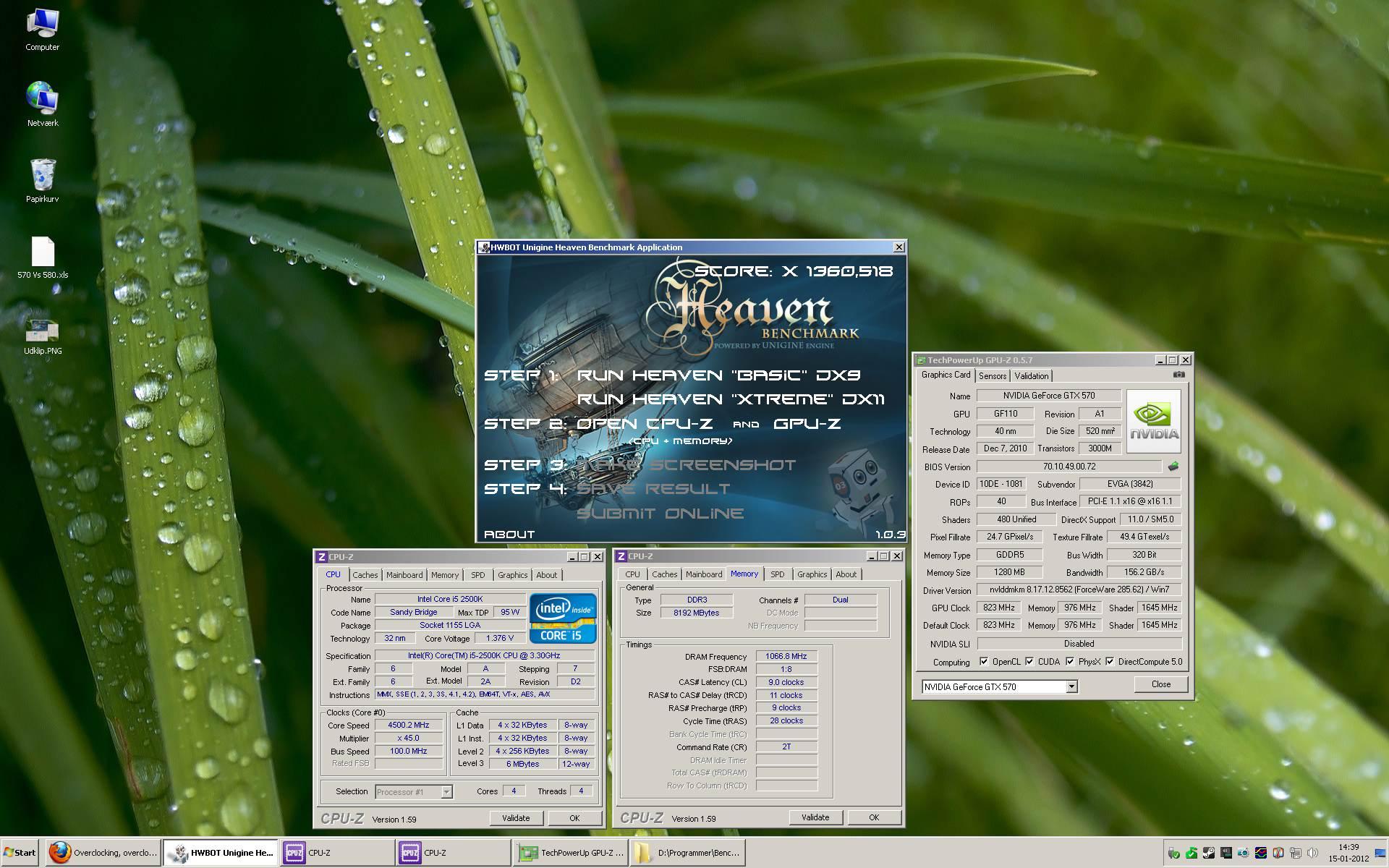Open the D:\Programmer\Benc... folder taskbar button
The image size is (1389, 868).
pos(688,853)
